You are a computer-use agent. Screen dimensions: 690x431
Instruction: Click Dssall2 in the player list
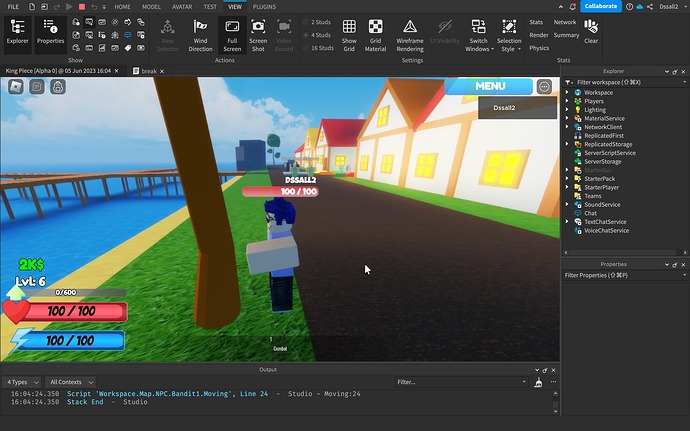(518, 108)
